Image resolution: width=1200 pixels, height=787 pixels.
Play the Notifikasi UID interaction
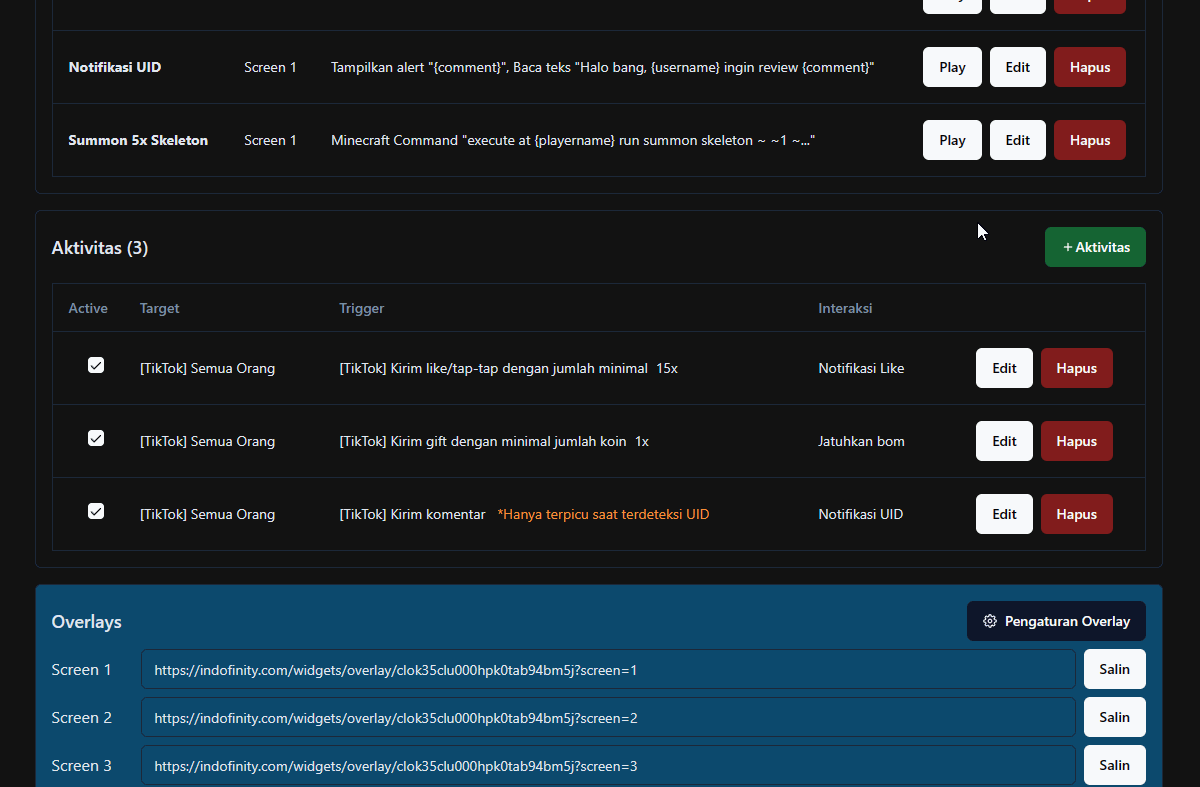pyautogui.click(x=952, y=67)
